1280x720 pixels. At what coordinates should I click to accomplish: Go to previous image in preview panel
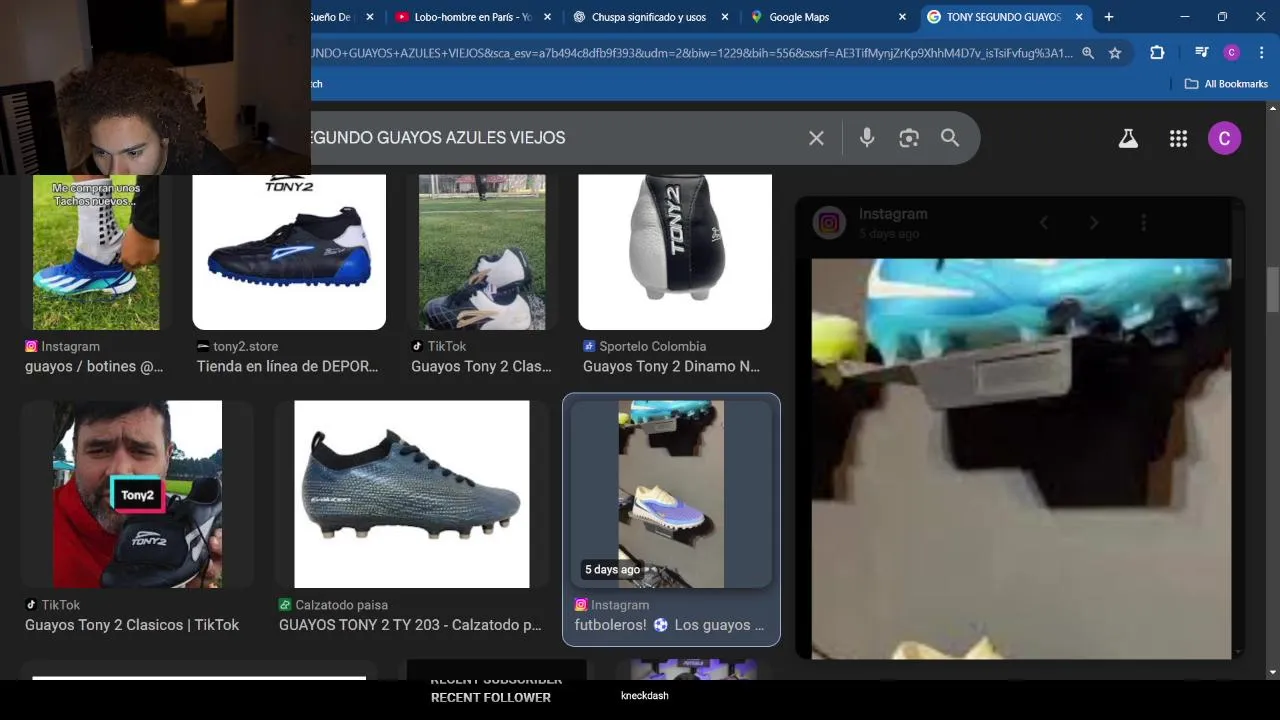click(x=1044, y=223)
